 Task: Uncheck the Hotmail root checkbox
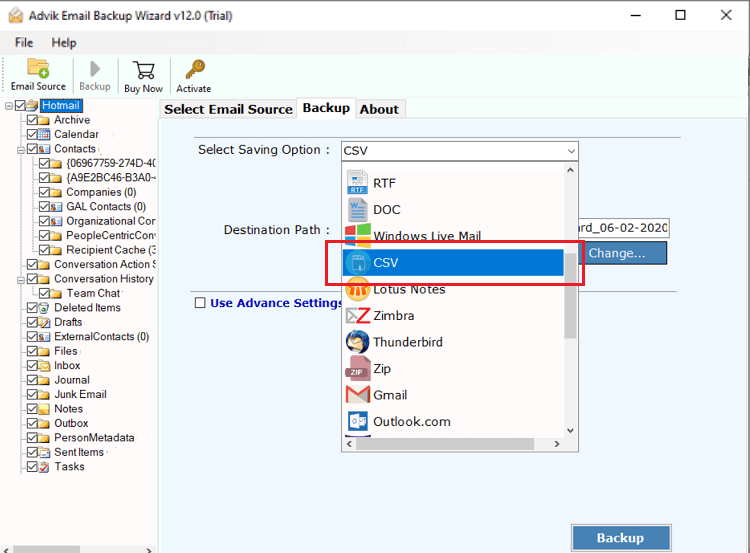pyautogui.click(x=20, y=105)
